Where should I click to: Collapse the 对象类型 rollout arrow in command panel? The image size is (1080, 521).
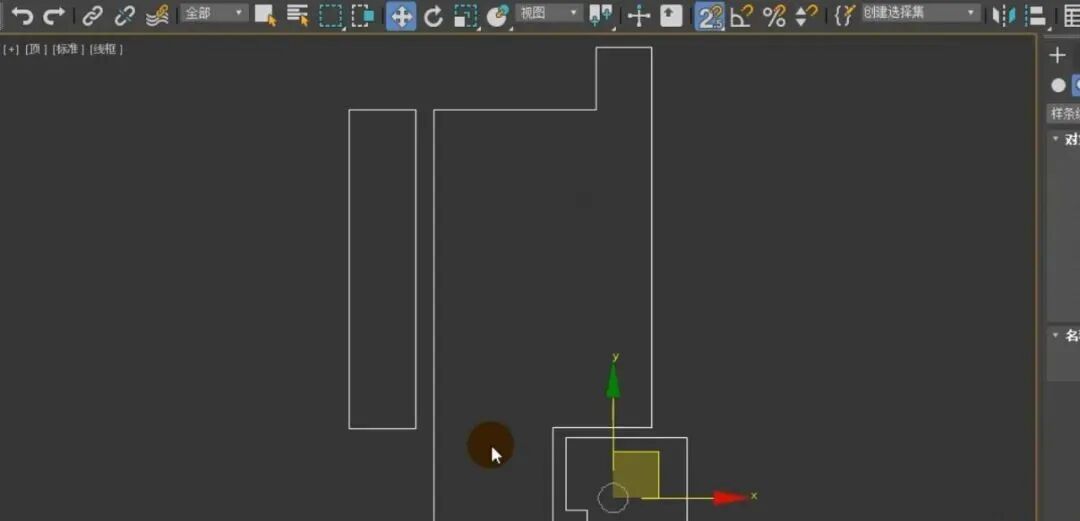(1055, 139)
